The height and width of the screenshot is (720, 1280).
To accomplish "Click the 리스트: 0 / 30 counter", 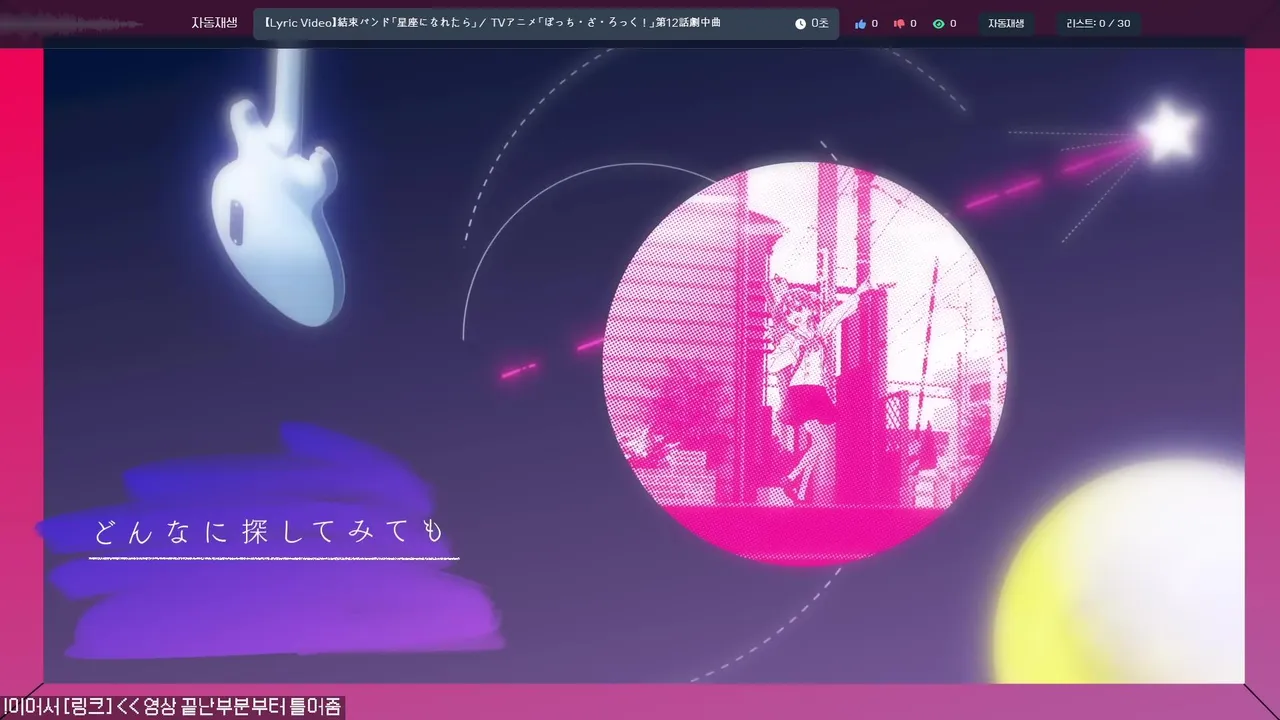I will point(1098,23).
